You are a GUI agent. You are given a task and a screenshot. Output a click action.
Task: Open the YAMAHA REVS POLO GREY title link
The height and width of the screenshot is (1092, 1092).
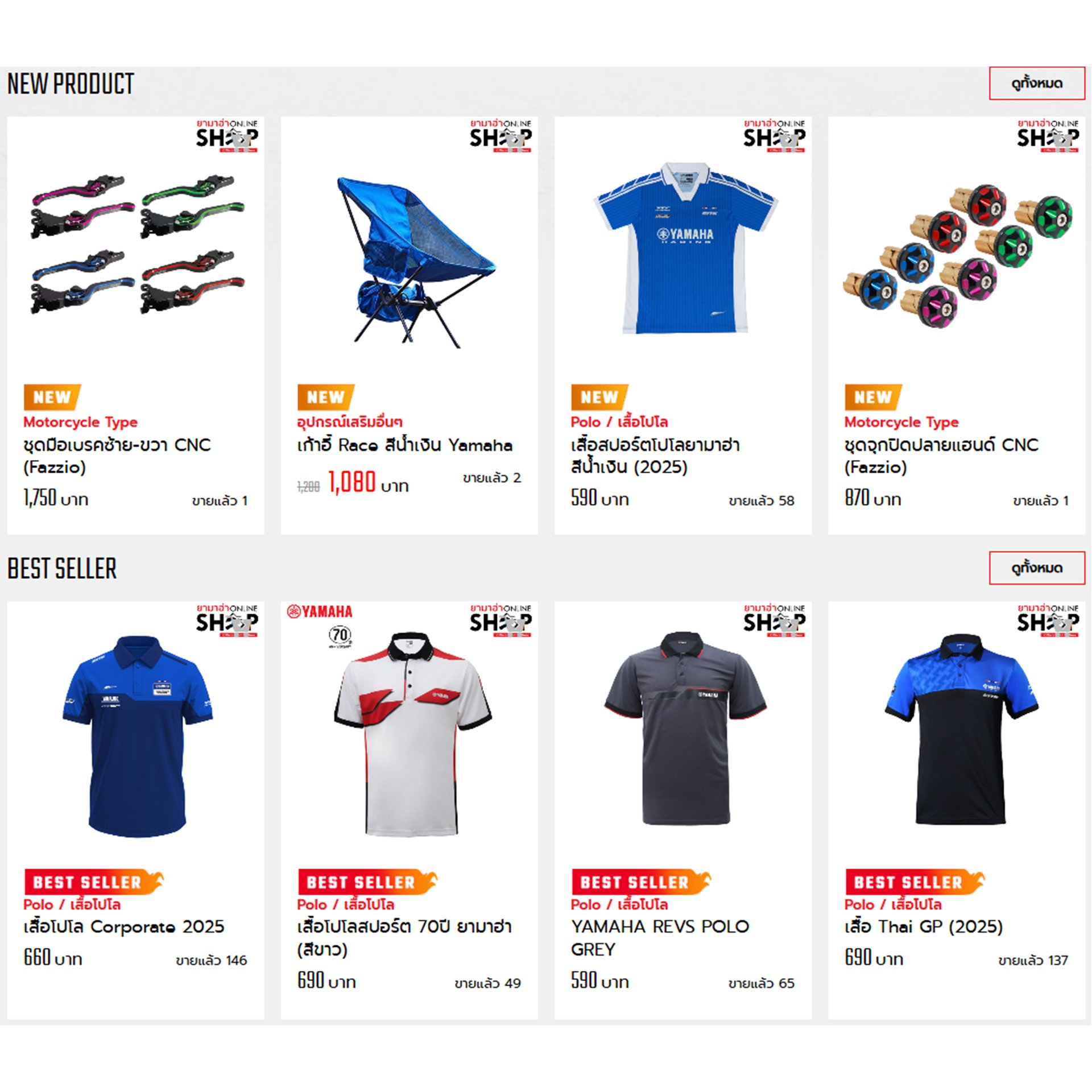[660, 938]
